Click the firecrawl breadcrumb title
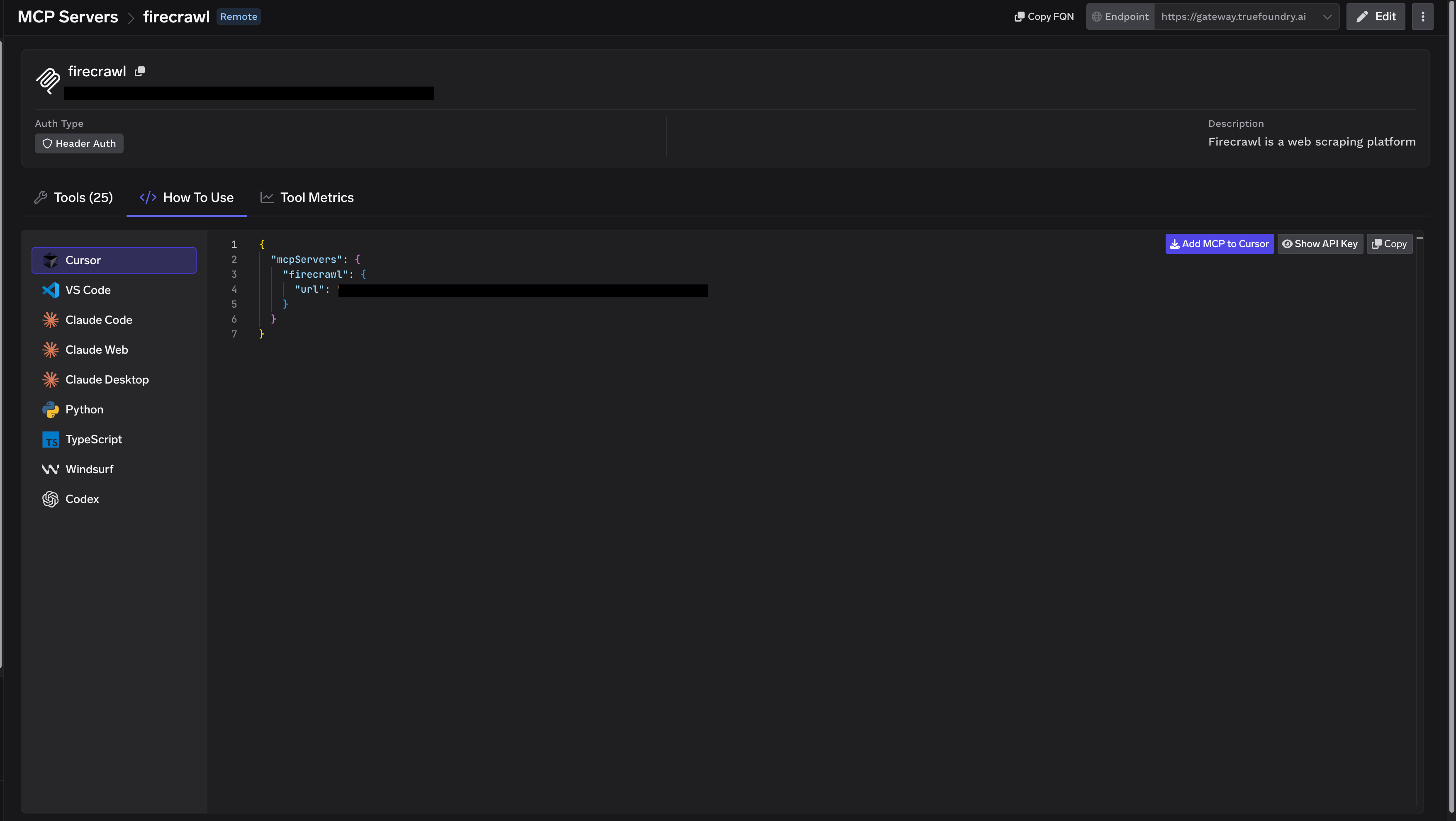Viewport: 1456px width, 821px height. point(176,17)
